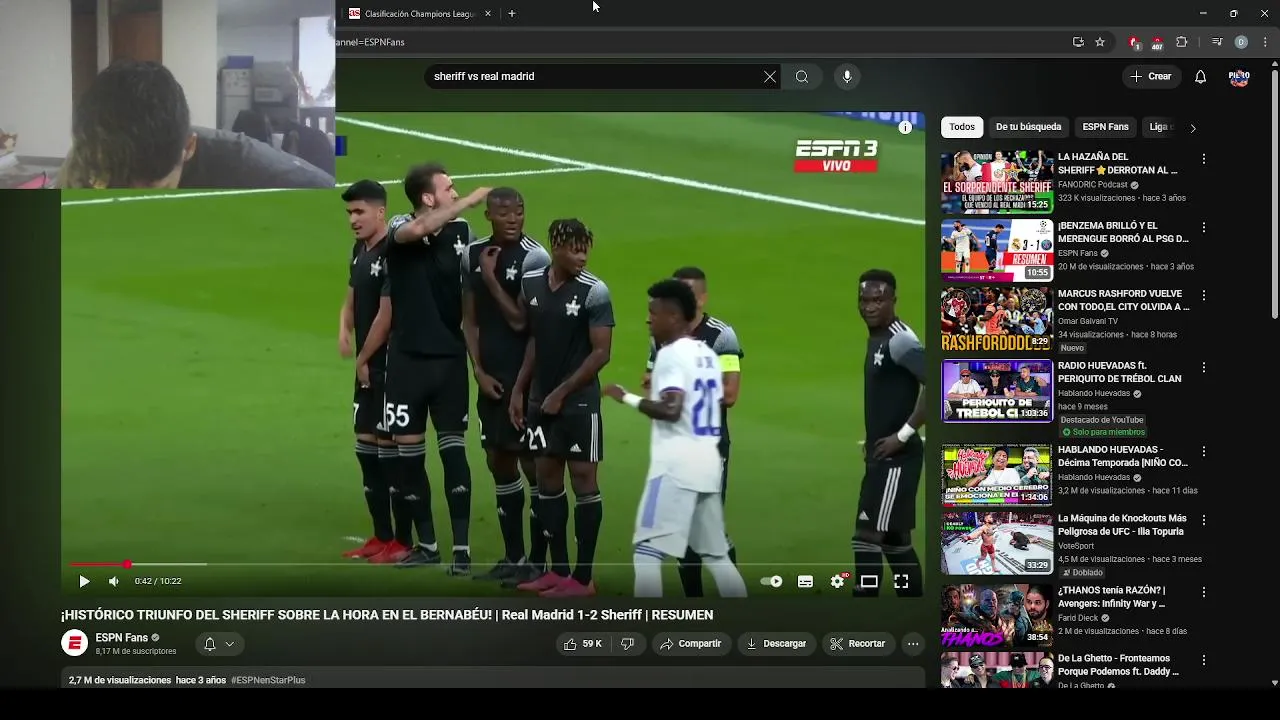Open options for '¿THANOS tenía RAZÓN?' video
This screenshot has height=720, width=1280.
[x=1204, y=591]
